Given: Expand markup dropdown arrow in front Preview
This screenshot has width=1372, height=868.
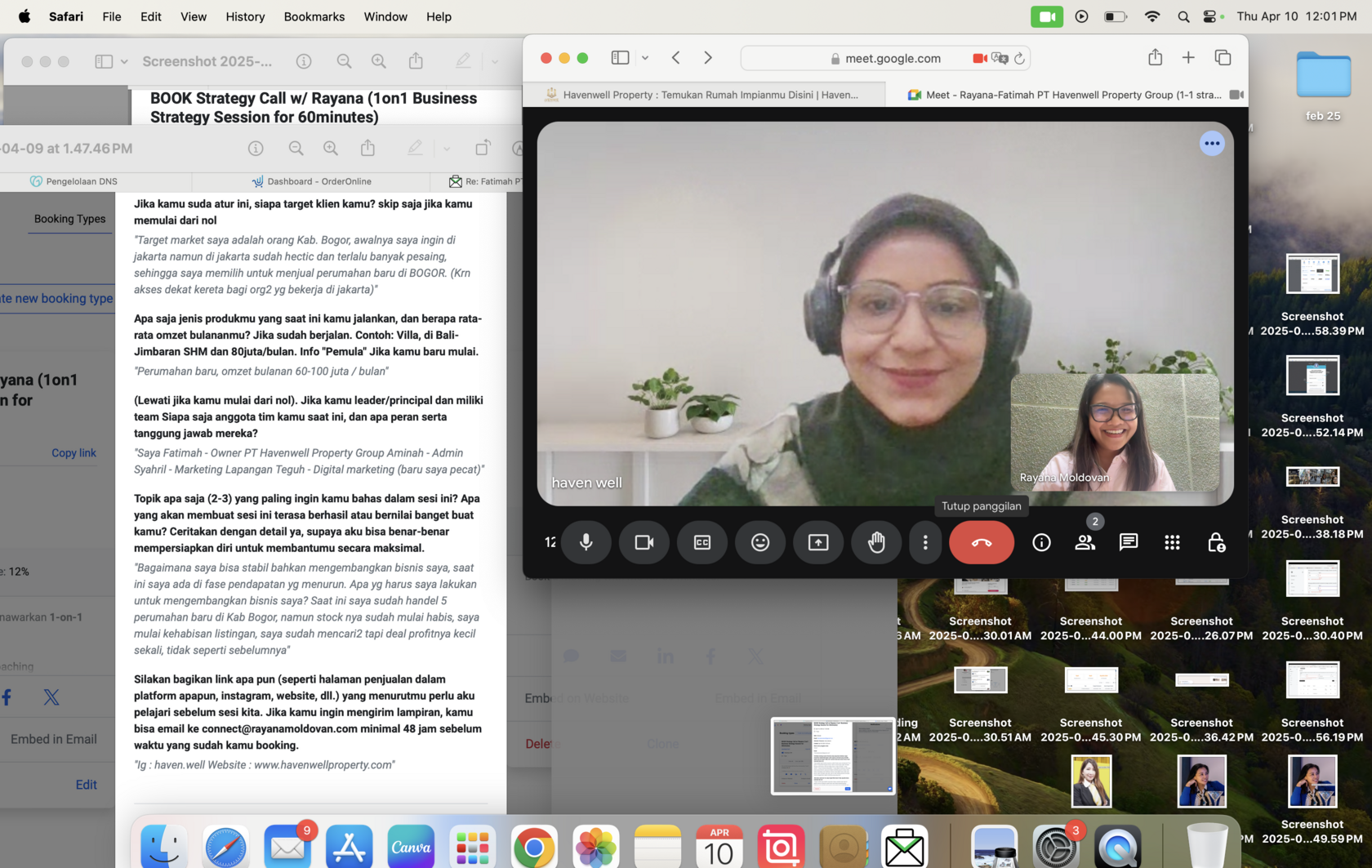Looking at the screenshot, I should 447,149.
